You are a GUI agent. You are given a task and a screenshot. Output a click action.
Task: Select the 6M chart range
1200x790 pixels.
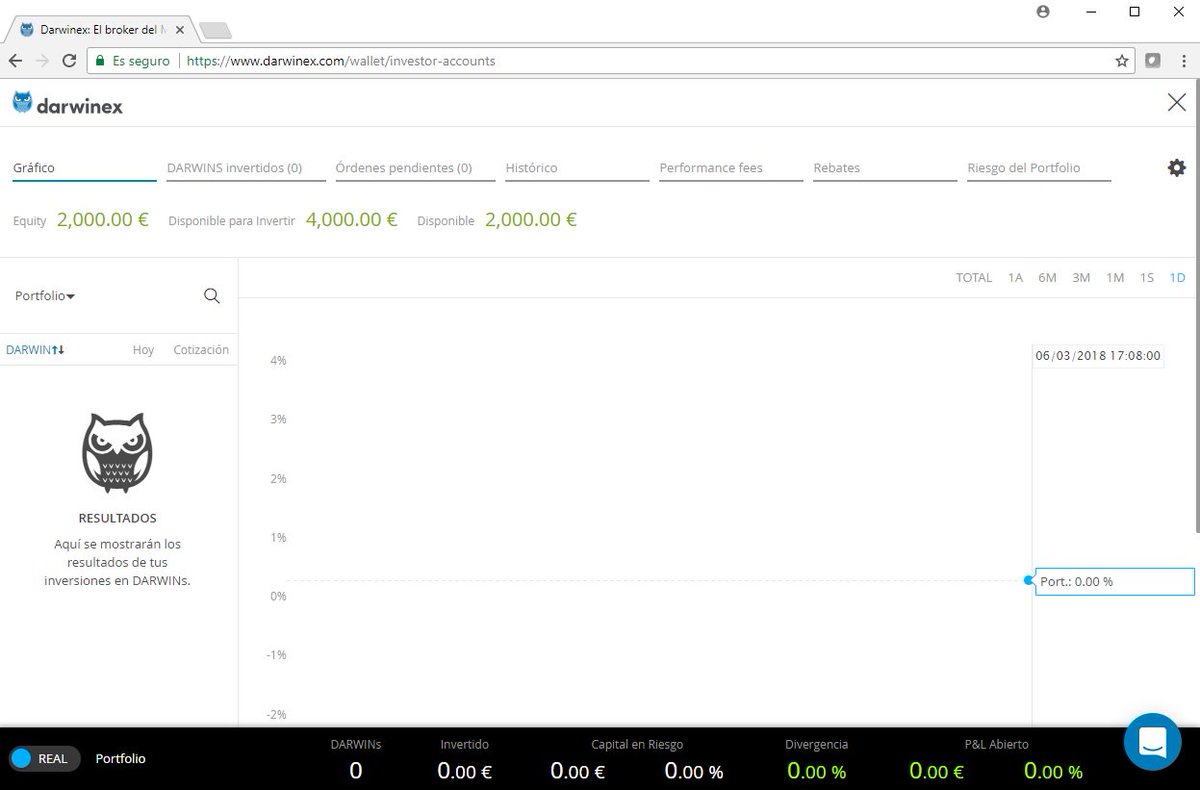[1047, 278]
